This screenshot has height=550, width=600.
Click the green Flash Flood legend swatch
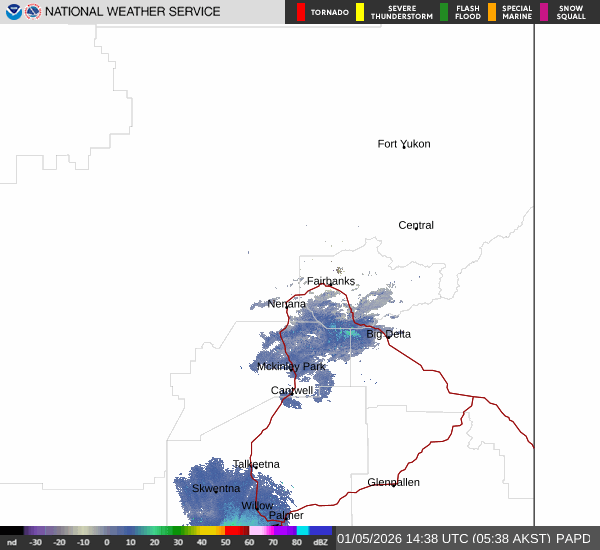[x=444, y=12]
